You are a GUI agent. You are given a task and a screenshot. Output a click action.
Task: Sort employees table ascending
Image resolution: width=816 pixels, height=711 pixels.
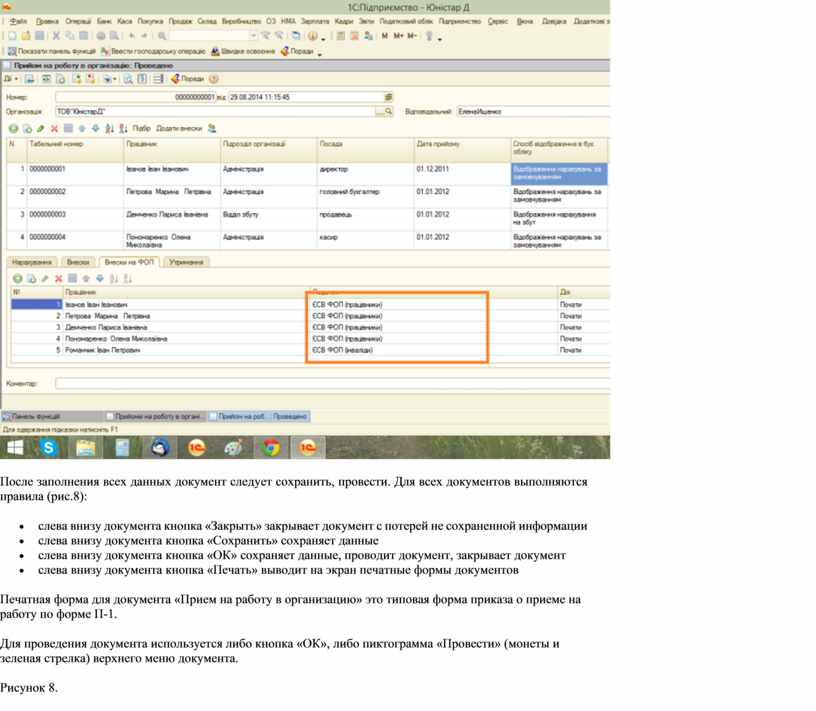[x=109, y=129]
